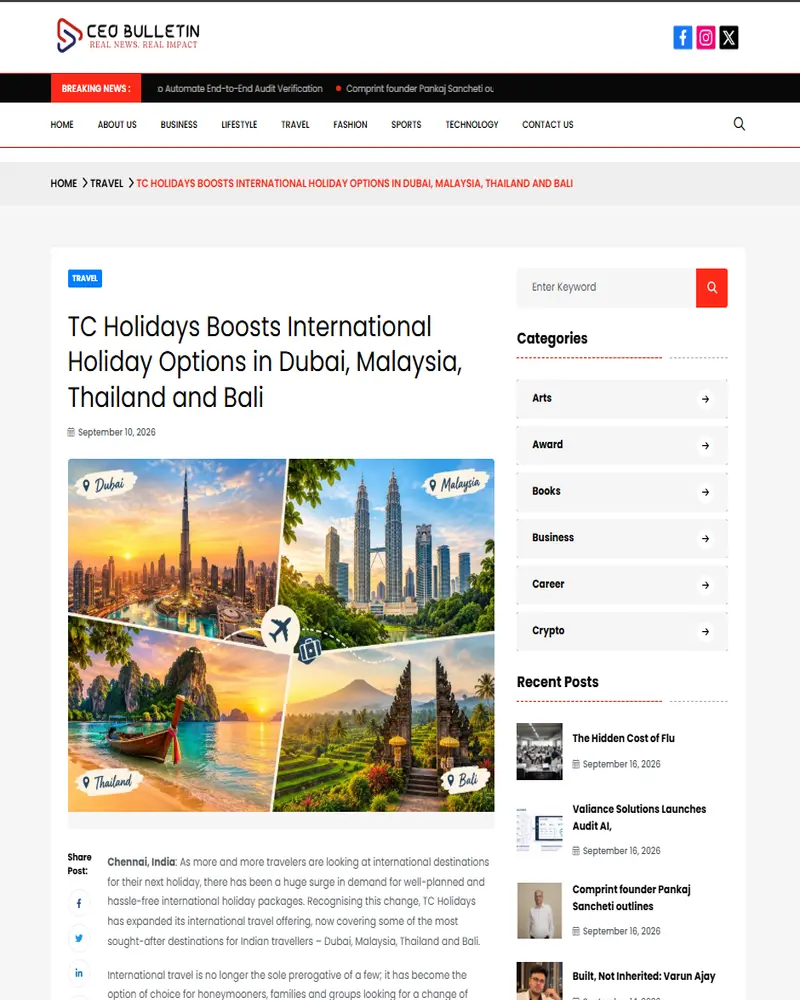The width and height of the screenshot is (800, 1000).
Task: Select Lifestyle in the navigation menu
Action: [239, 125]
